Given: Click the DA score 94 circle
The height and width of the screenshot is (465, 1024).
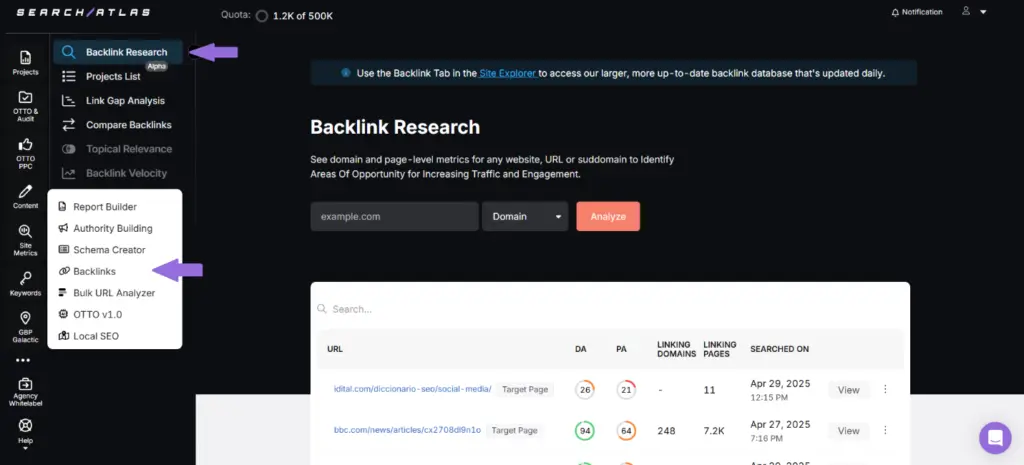Looking at the screenshot, I should click(x=585, y=431).
